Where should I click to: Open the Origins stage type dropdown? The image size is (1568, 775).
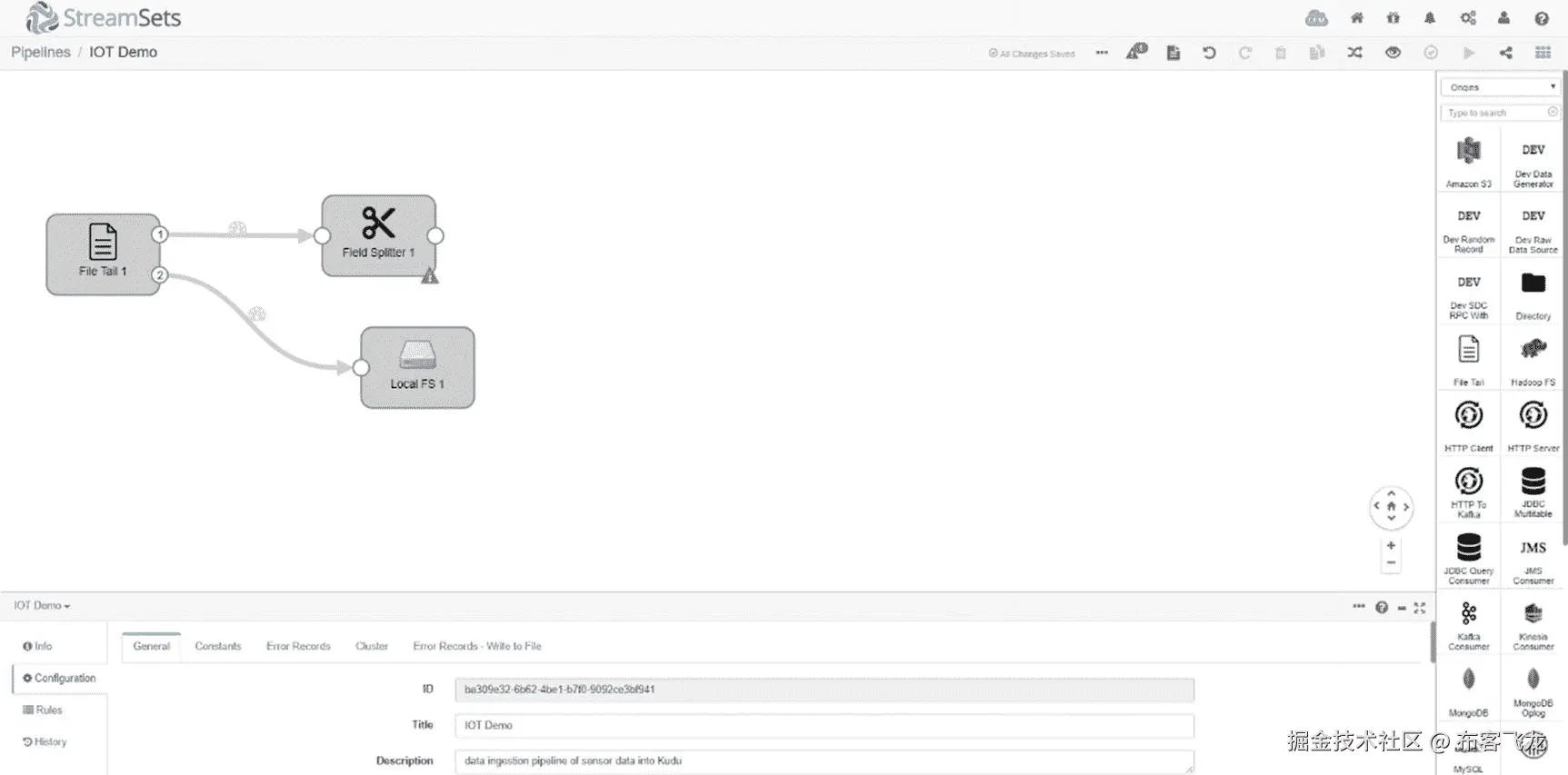(x=1500, y=87)
